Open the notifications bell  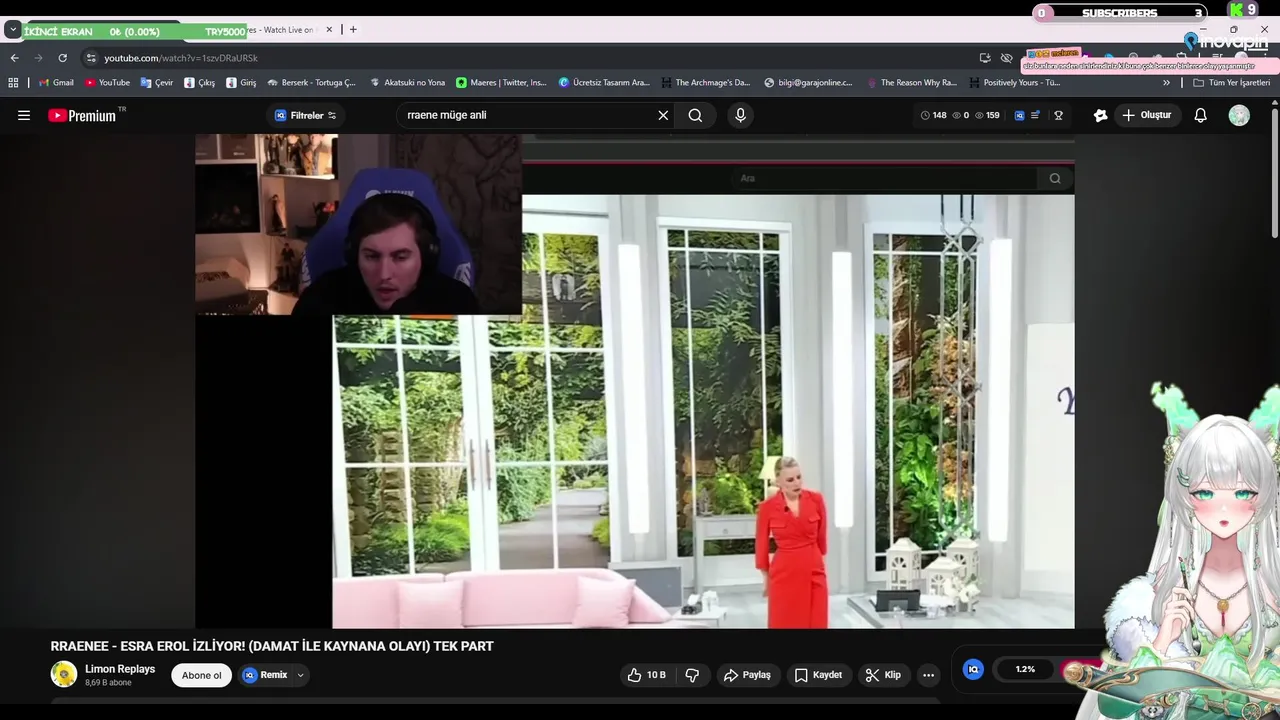(1200, 115)
